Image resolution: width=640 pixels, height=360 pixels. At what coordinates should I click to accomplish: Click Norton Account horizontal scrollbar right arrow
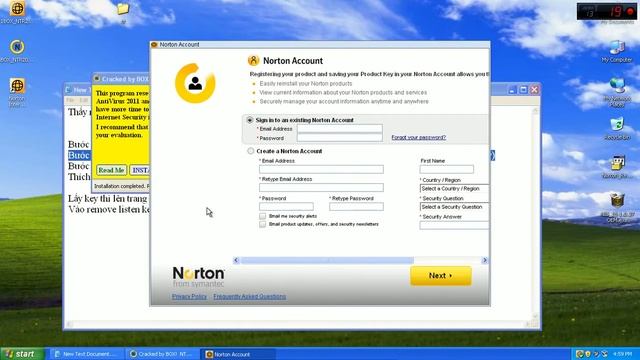coord(484,260)
